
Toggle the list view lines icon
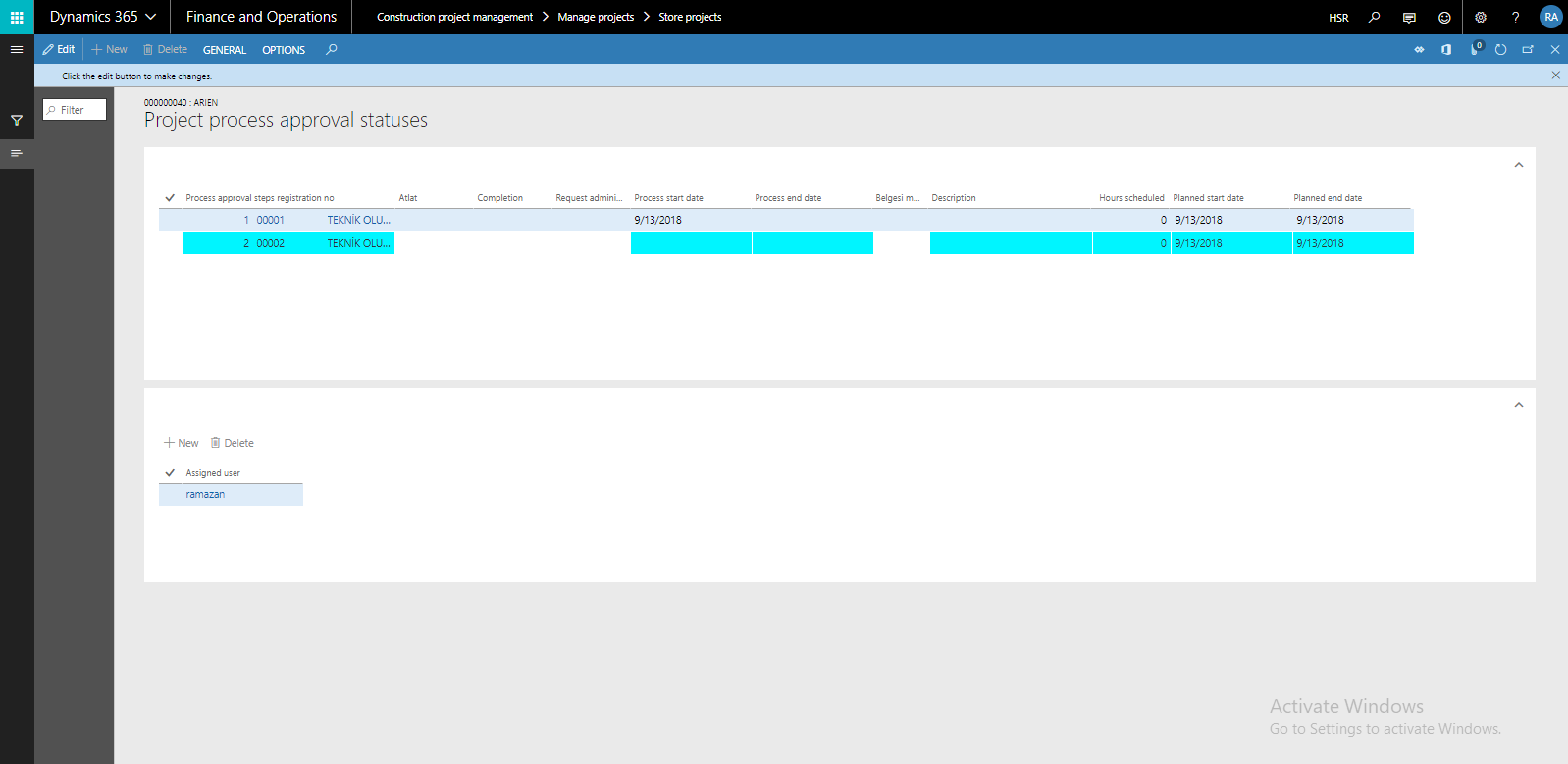[x=17, y=153]
